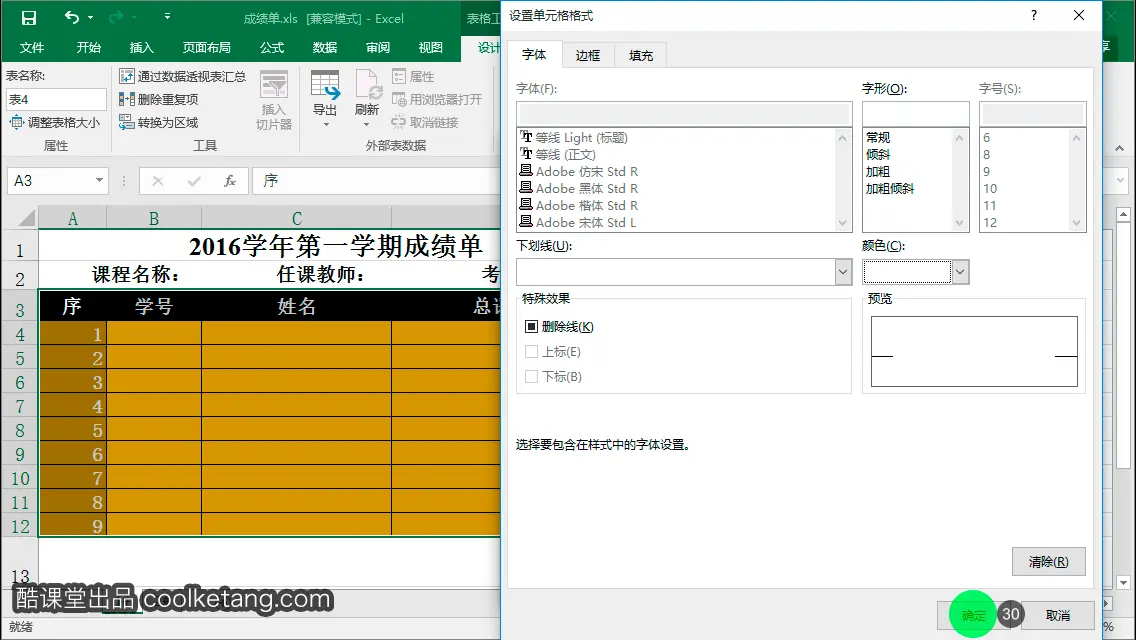The width and height of the screenshot is (1136, 640).
Task: Click the 清除 clear button
Action: (1048, 562)
